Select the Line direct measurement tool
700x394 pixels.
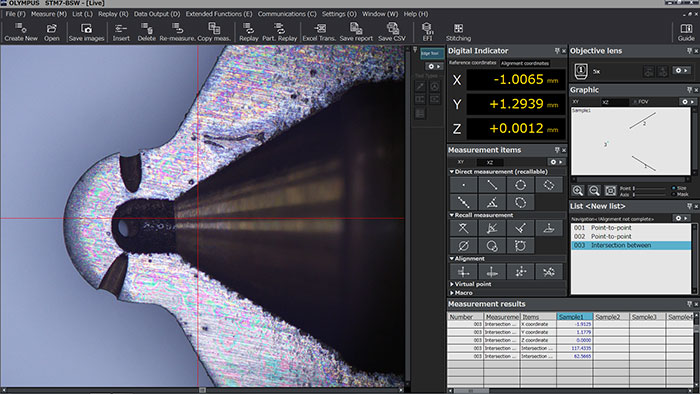pyautogui.click(x=492, y=185)
